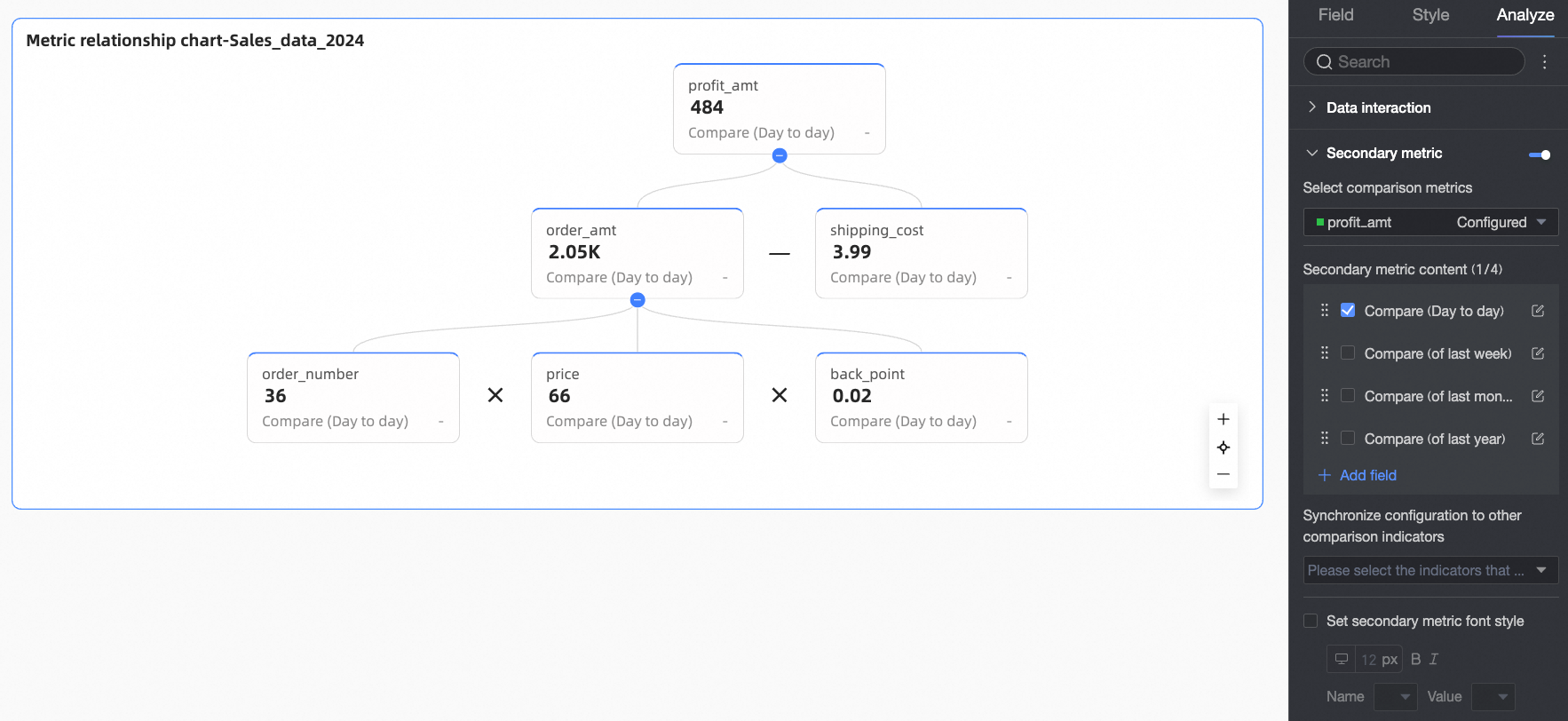The height and width of the screenshot is (721, 1568).
Task: Edit the Compare (of last week) field
Action: pyautogui.click(x=1538, y=353)
